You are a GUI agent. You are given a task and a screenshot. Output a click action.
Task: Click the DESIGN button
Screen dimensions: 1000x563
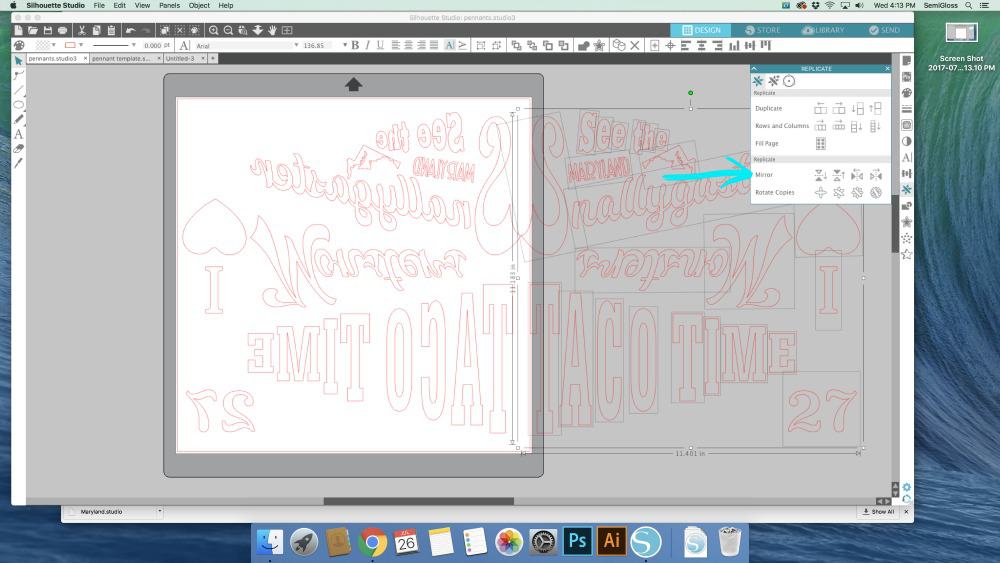tap(701, 30)
